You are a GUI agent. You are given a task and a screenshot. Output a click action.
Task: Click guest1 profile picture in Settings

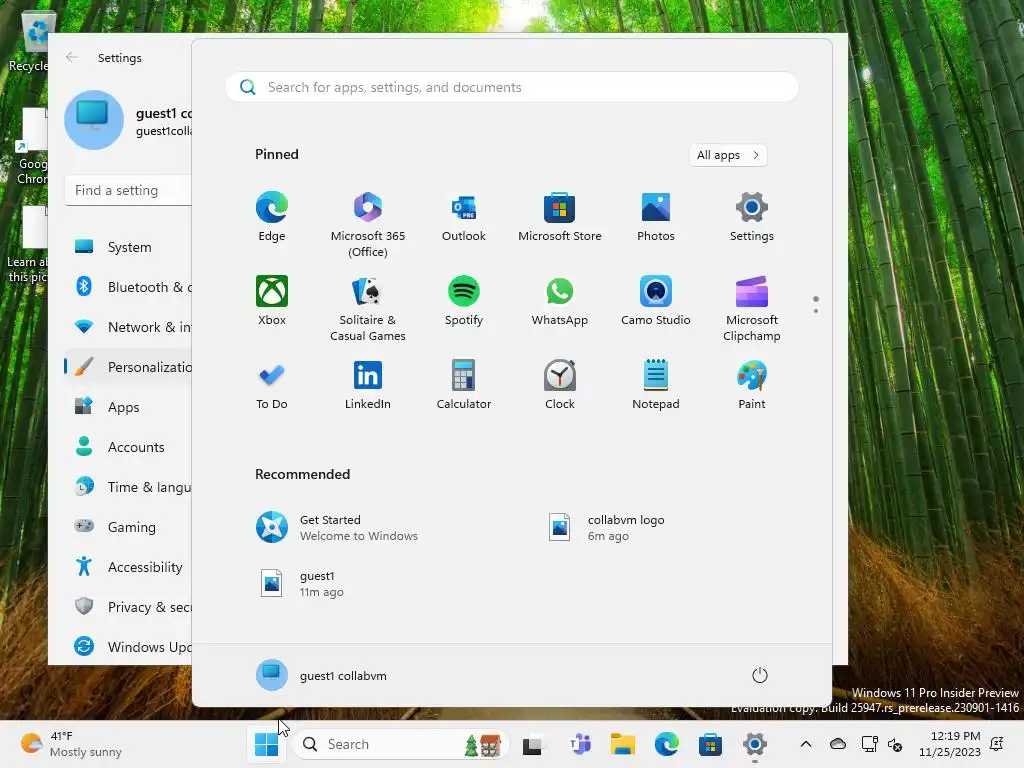[94, 120]
